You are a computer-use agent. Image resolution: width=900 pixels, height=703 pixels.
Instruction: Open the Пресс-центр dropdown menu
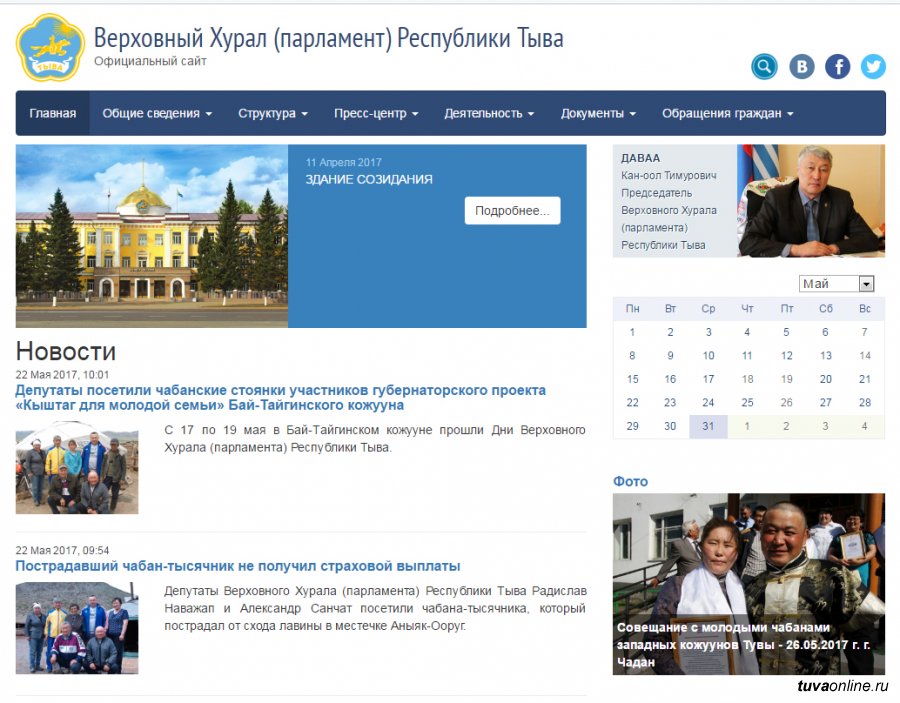point(376,113)
